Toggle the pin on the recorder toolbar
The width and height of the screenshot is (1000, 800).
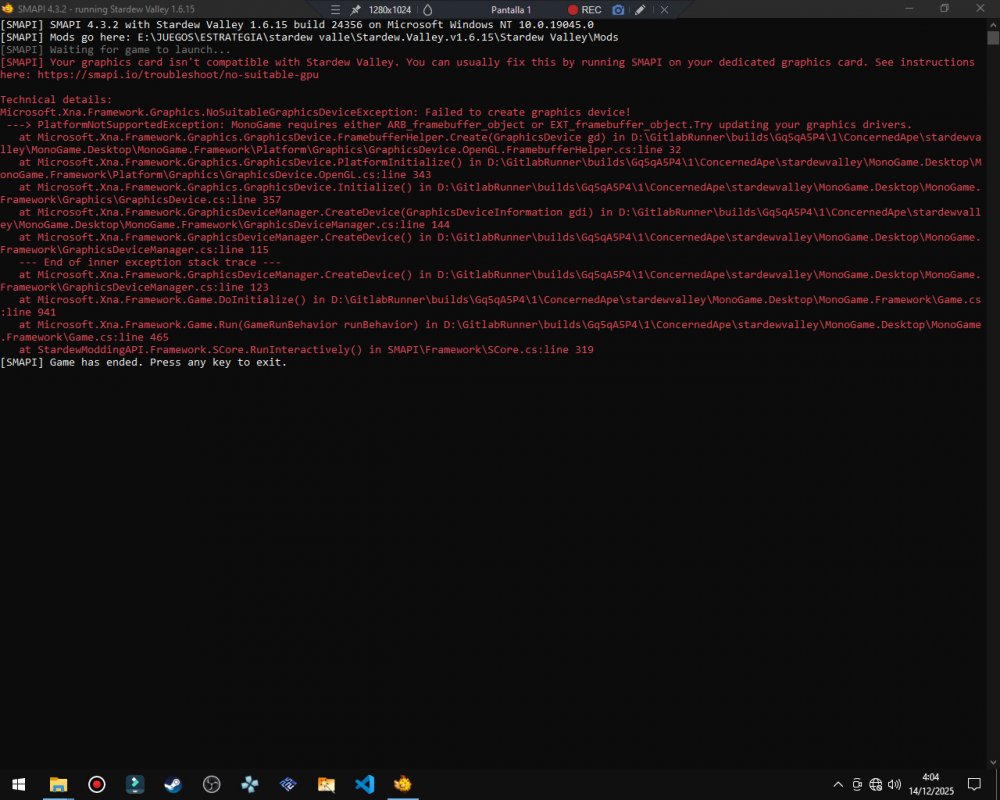(355, 9)
